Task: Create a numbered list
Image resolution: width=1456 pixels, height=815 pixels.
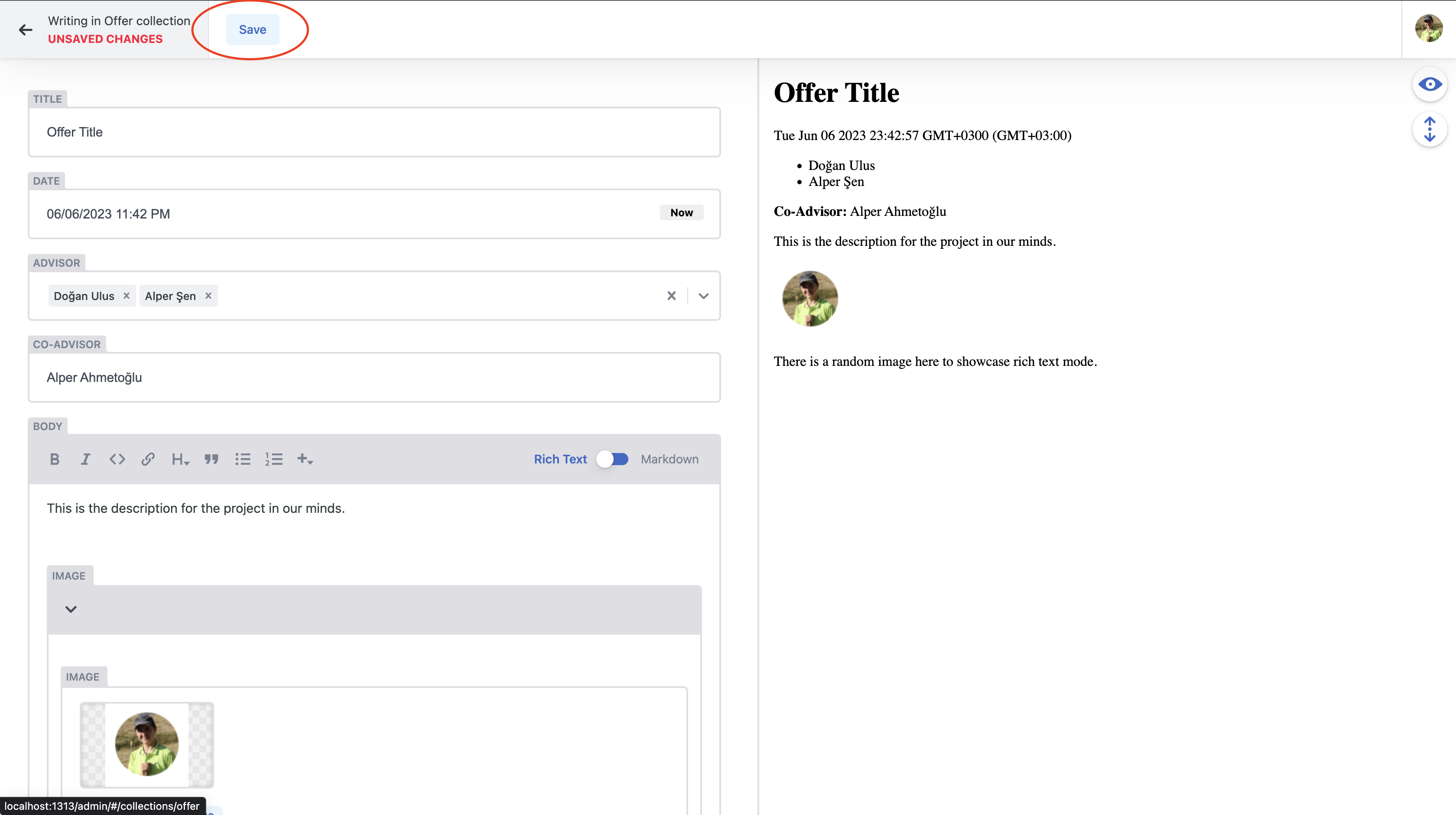Action: [273, 459]
